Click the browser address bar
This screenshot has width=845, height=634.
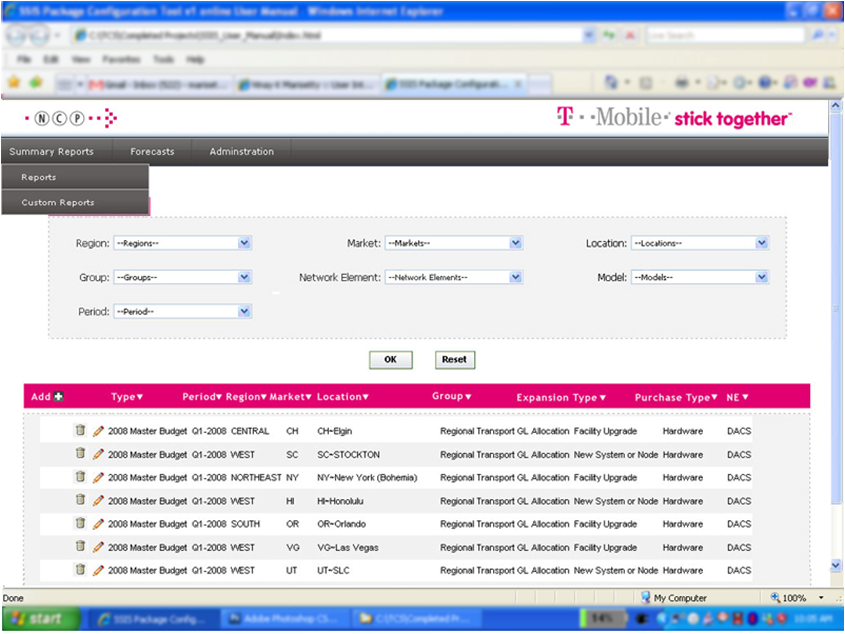pyautogui.click(x=334, y=36)
